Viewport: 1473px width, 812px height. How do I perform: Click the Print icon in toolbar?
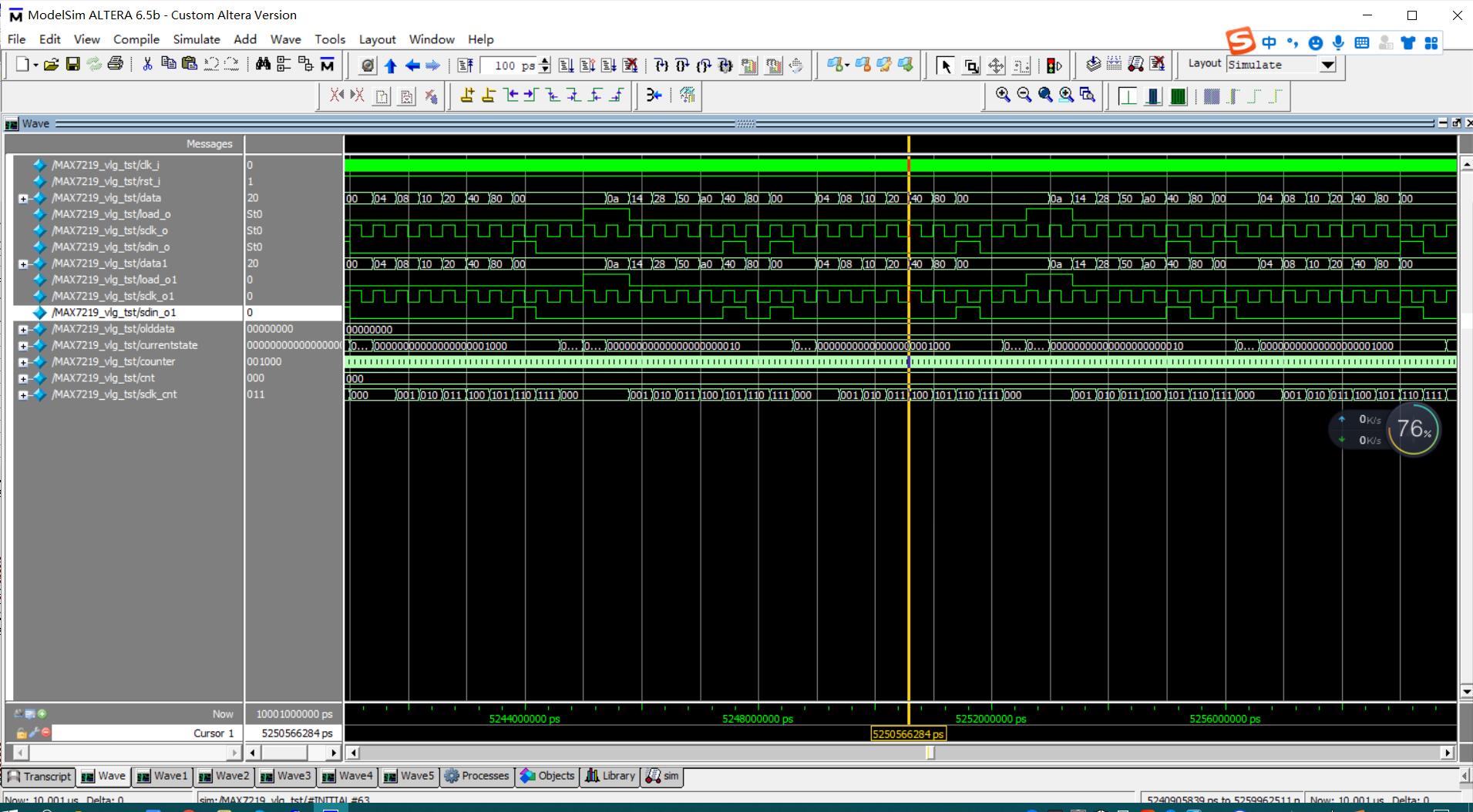tap(116, 64)
